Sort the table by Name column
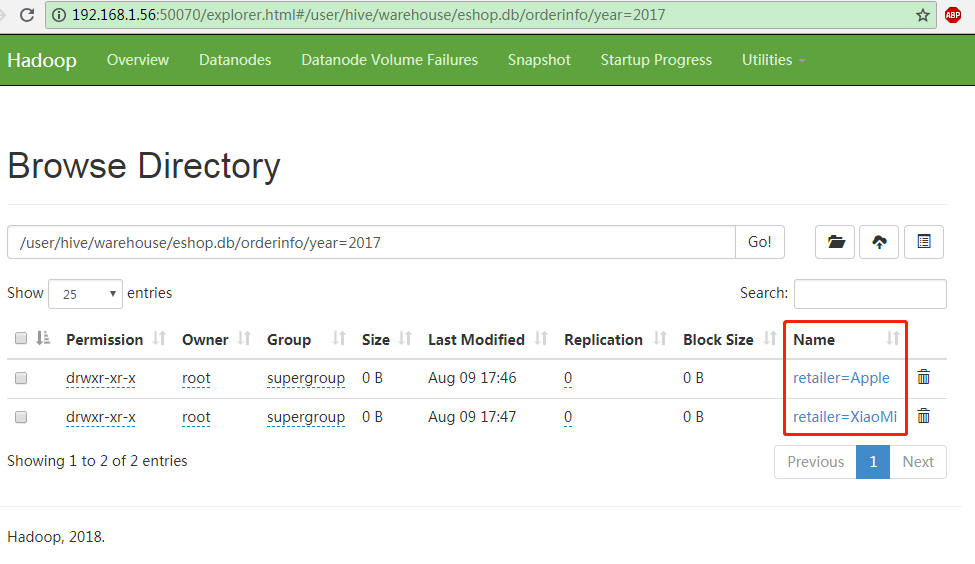Image resolution: width=975 pixels, height=564 pixels. (814, 339)
